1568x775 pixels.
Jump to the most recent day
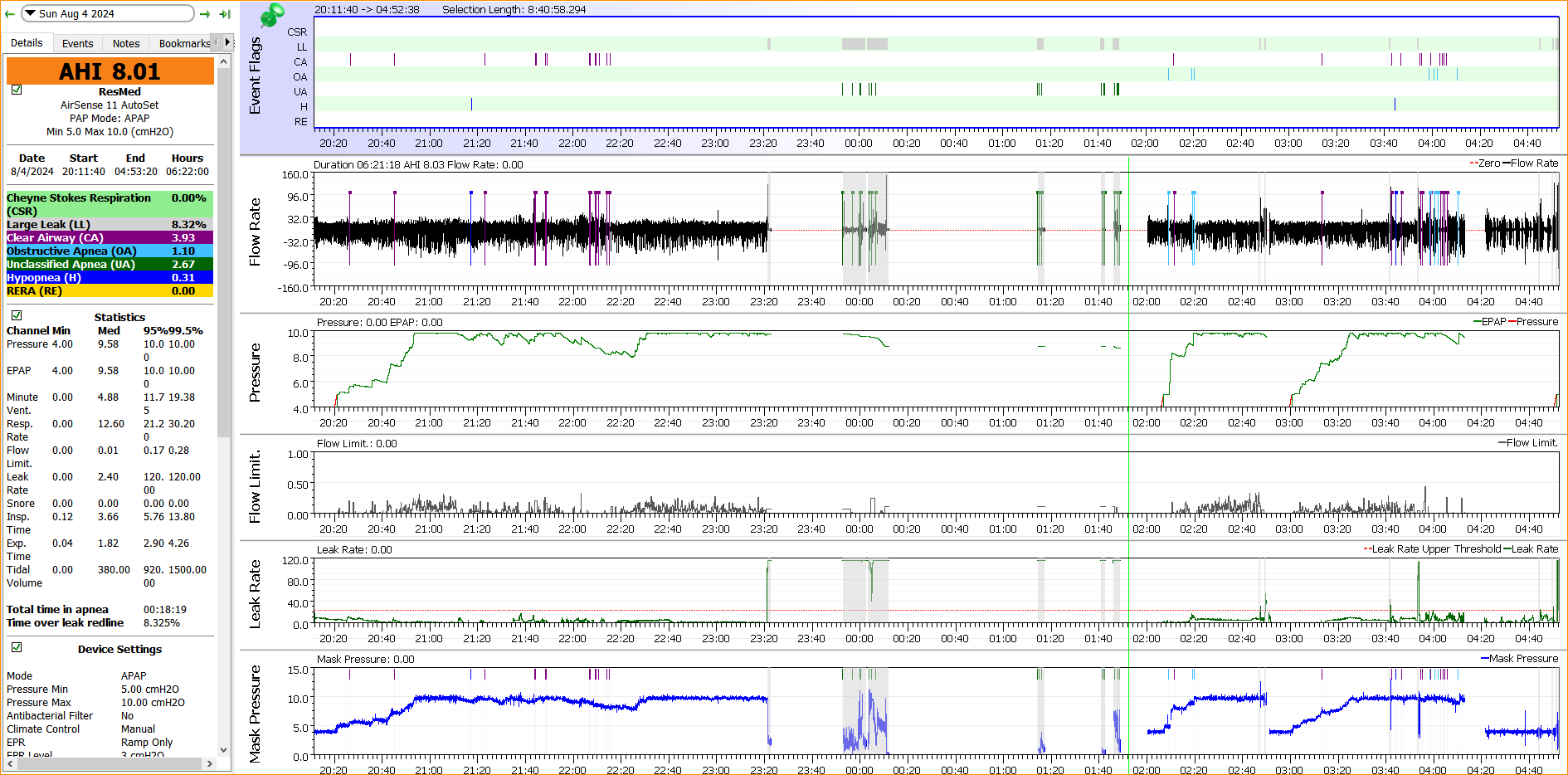point(224,13)
